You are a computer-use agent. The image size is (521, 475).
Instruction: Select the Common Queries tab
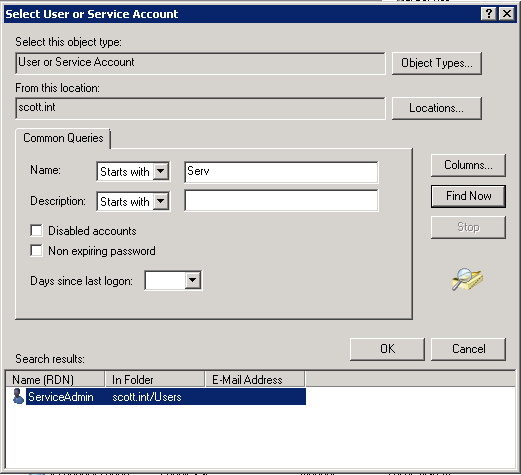click(x=63, y=138)
